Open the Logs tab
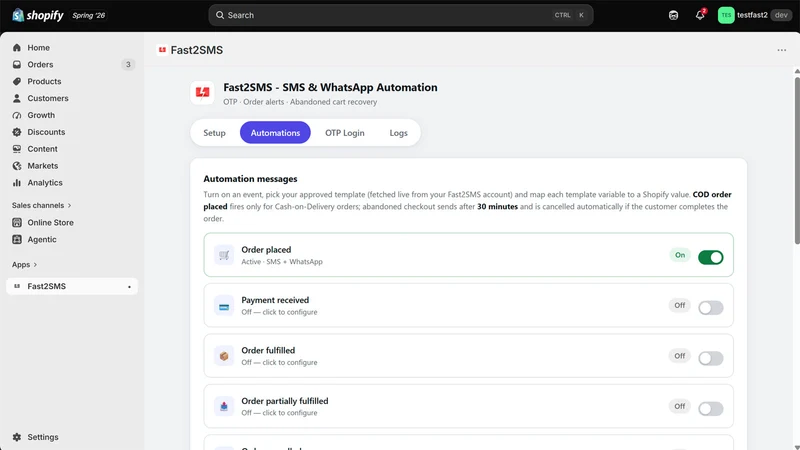This screenshot has height=450, width=800. [x=398, y=133]
